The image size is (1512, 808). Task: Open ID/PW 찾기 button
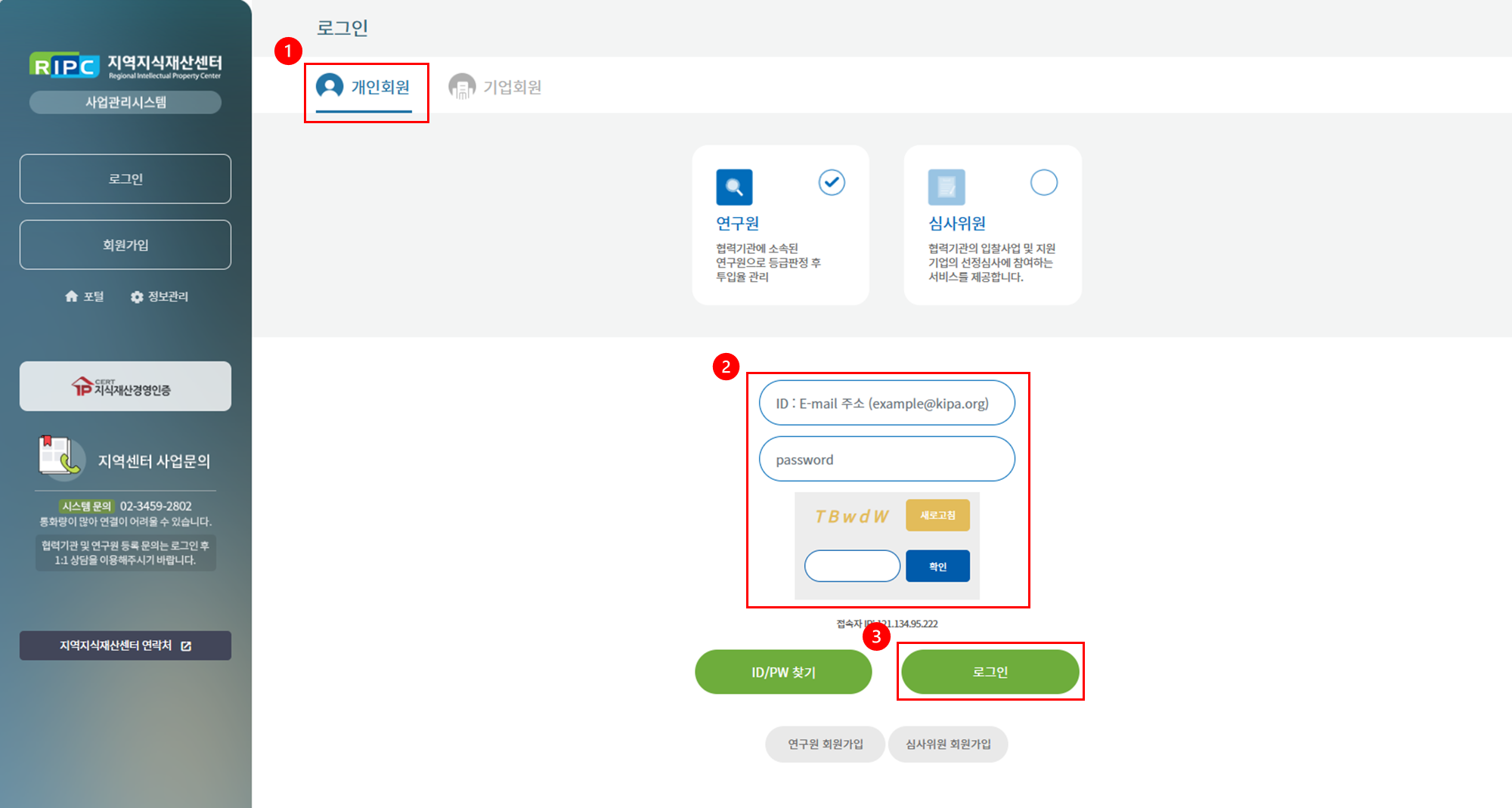(783, 672)
